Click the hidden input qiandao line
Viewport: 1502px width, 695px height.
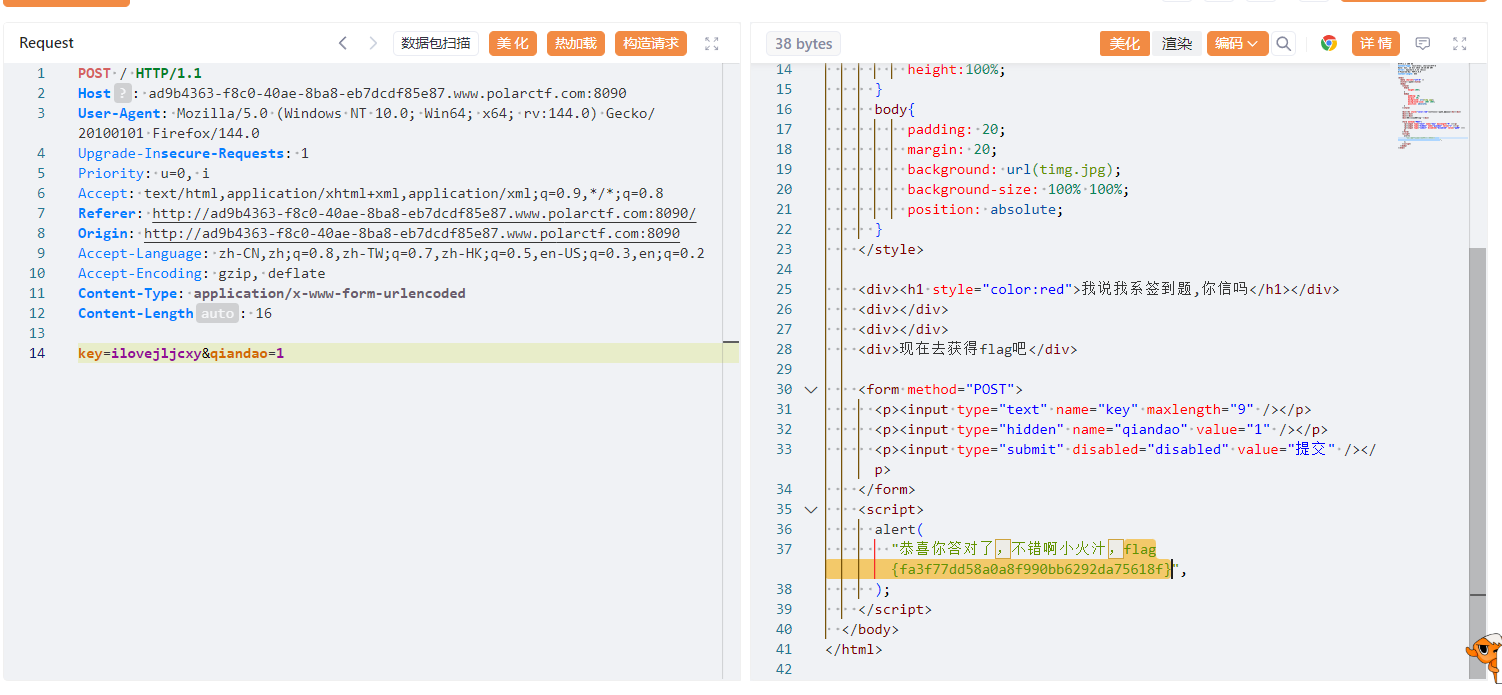click(x=1101, y=429)
